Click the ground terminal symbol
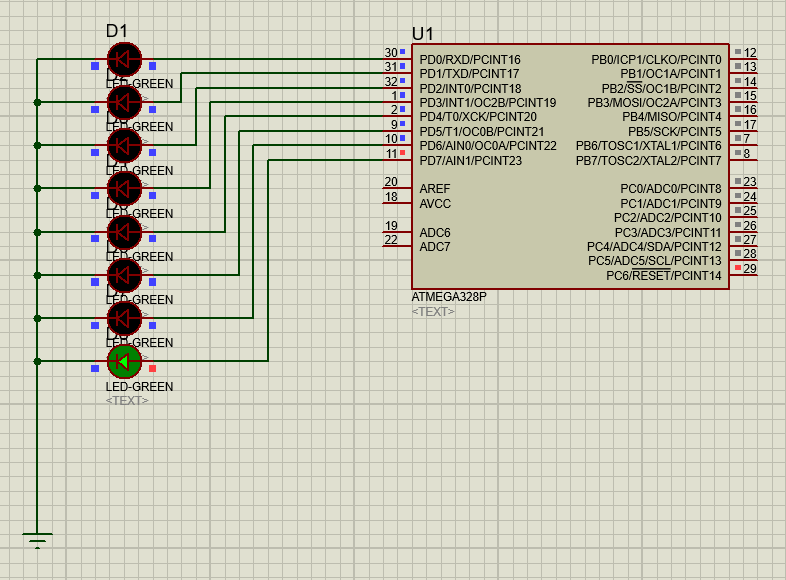Viewport: 786px width, 580px height. (37, 540)
